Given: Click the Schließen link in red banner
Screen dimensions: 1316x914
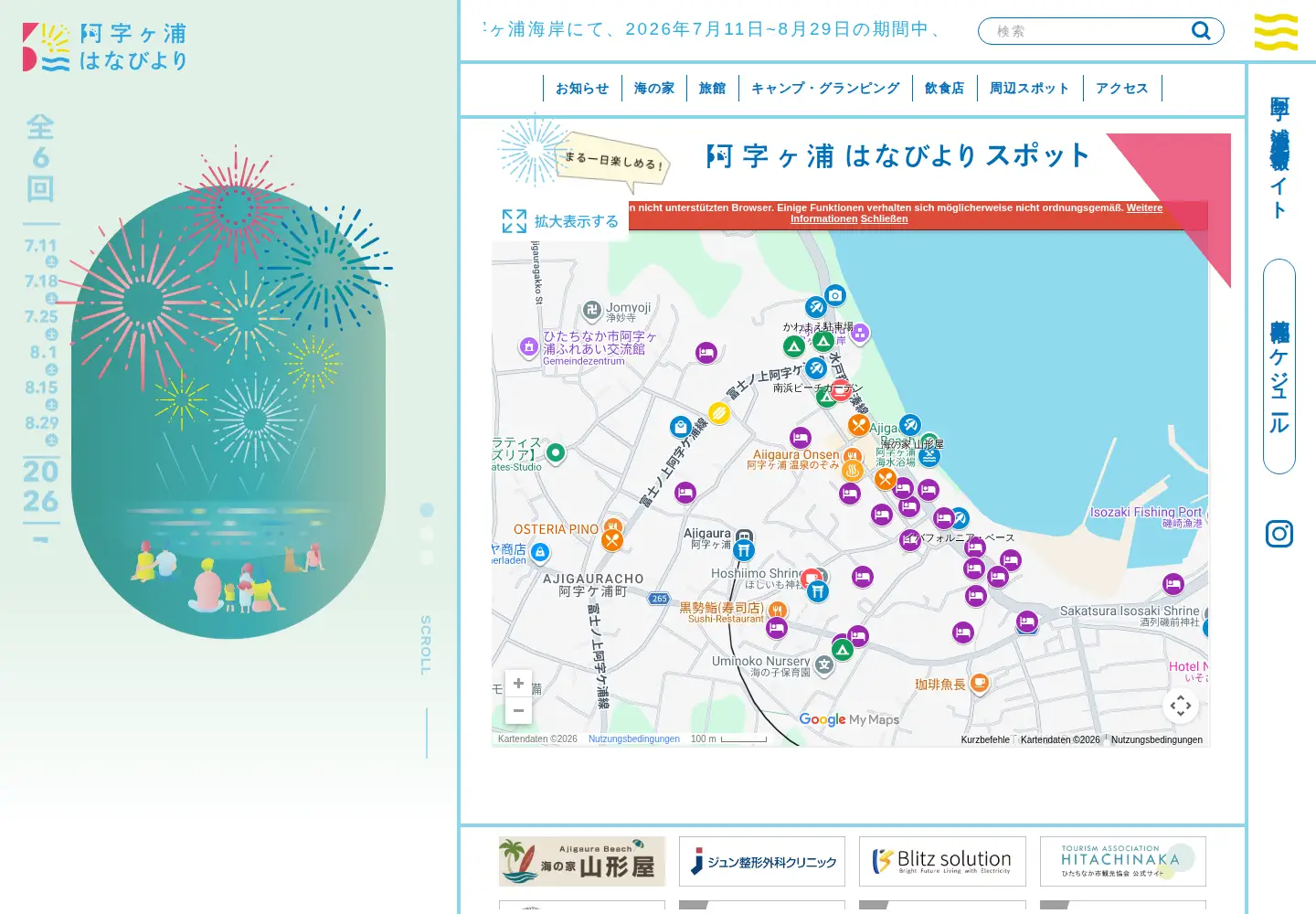Looking at the screenshot, I should pos(885,218).
